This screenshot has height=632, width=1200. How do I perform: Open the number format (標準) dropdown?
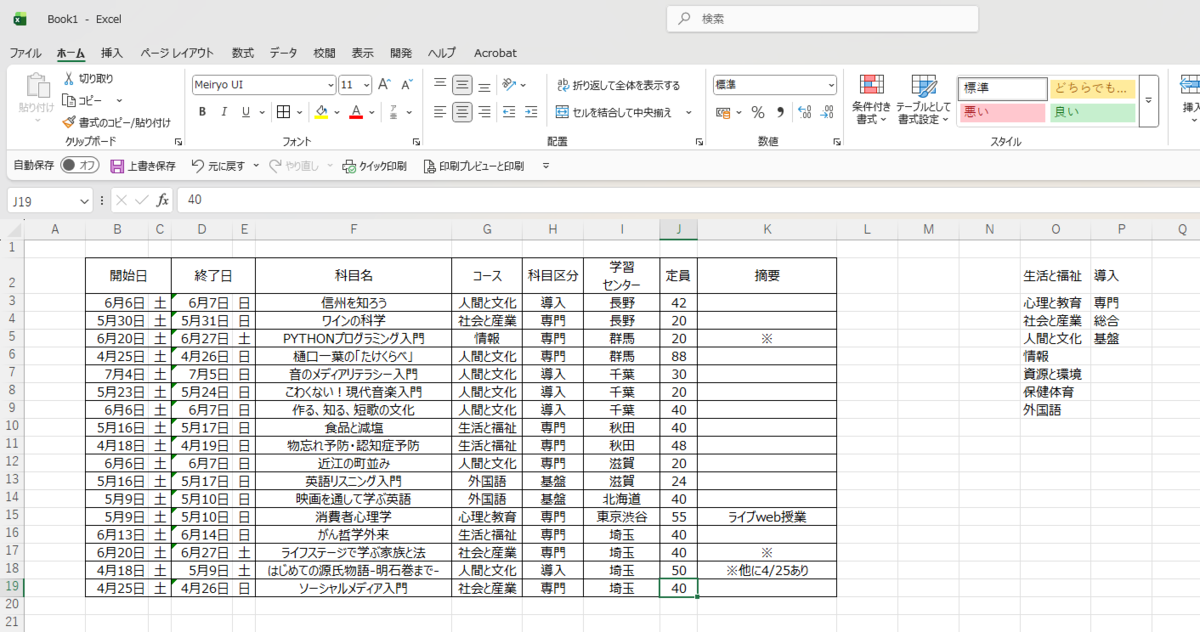(830, 85)
